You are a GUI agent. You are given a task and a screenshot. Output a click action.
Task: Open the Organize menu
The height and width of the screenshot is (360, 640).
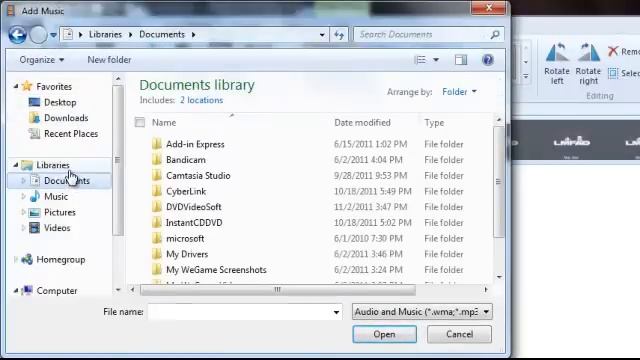[42, 60]
